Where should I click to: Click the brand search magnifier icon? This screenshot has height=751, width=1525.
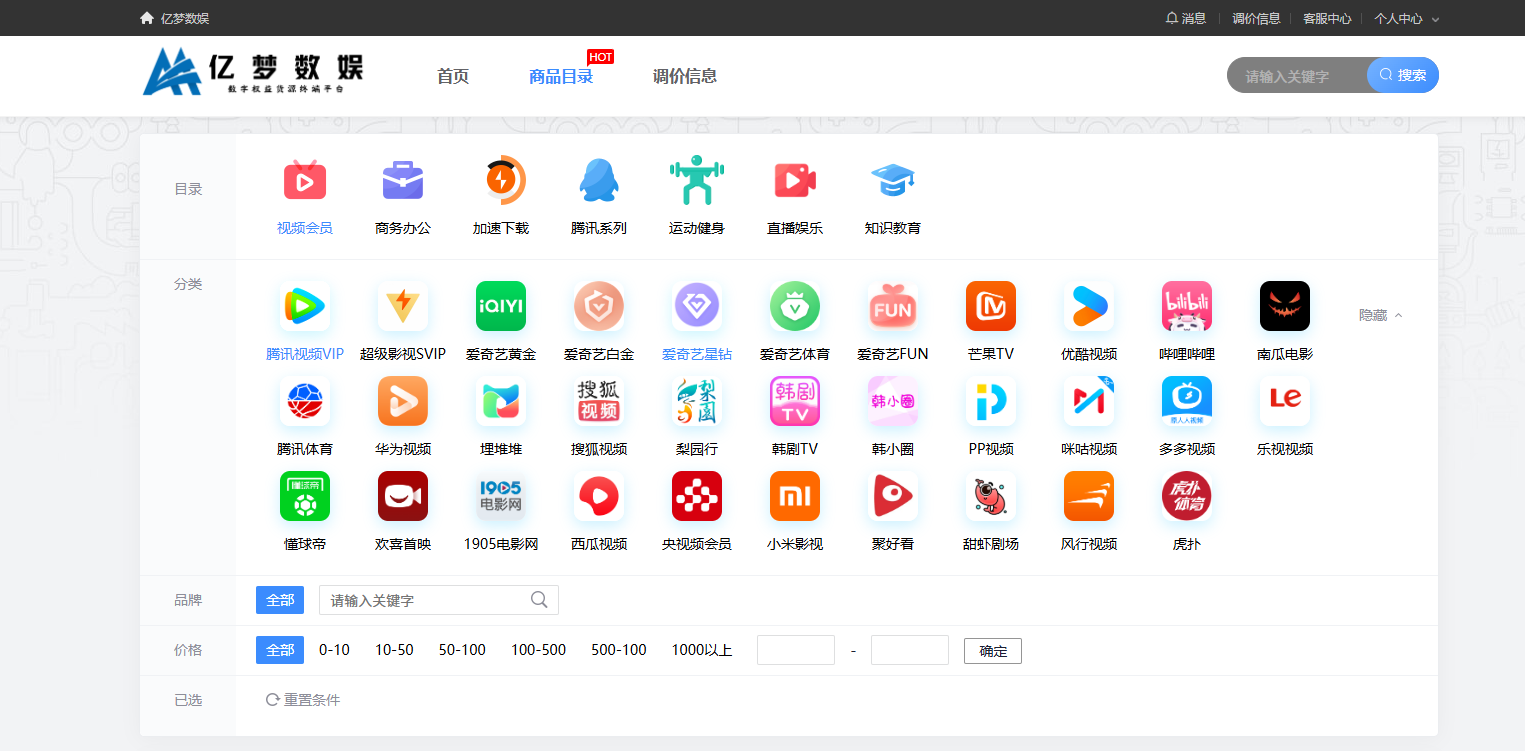[539, 599]
